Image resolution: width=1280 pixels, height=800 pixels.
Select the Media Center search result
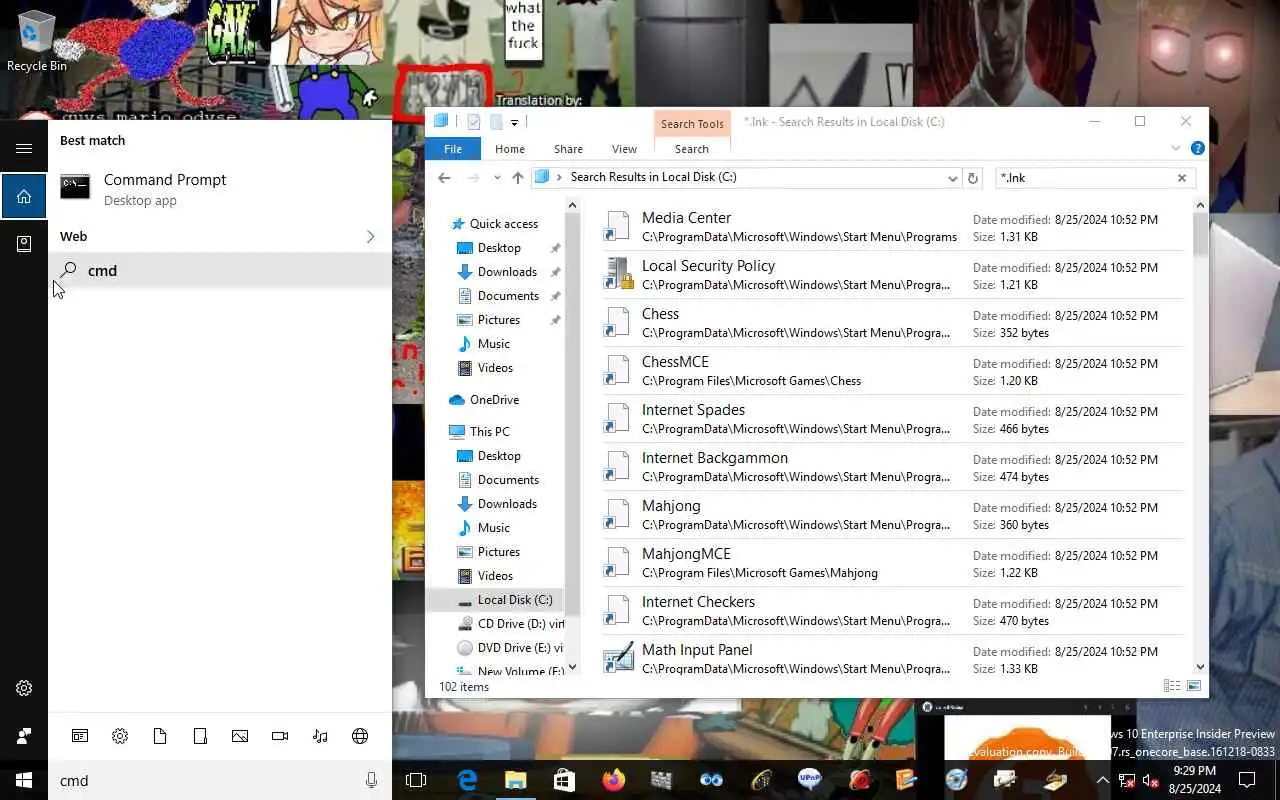point(892,226)
